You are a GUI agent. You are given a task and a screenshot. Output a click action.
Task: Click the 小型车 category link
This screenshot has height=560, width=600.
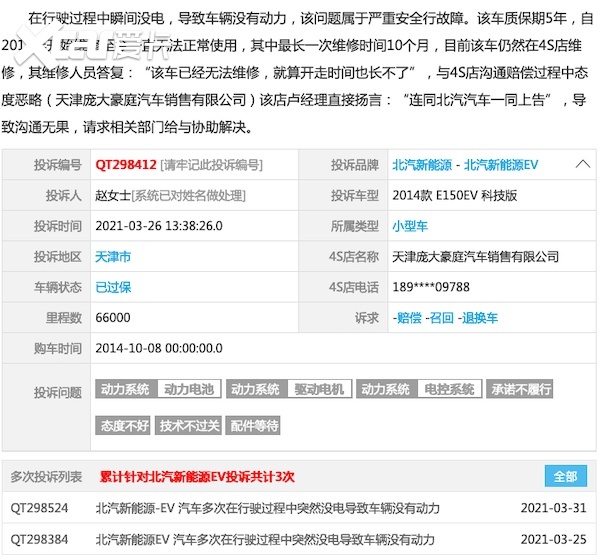coord(410,226)
